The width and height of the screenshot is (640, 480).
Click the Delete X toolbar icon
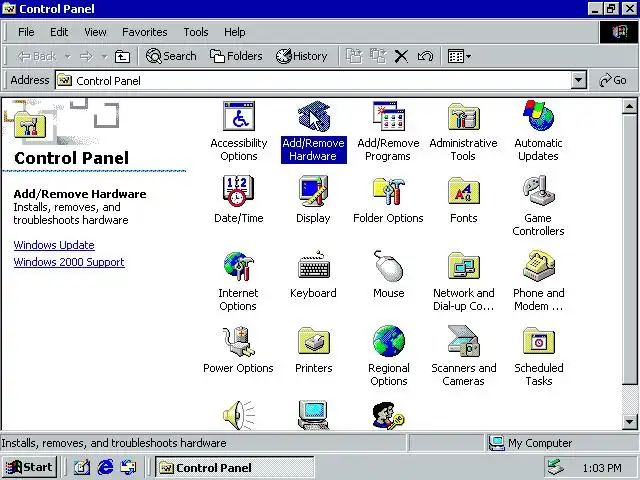point(401,56)
